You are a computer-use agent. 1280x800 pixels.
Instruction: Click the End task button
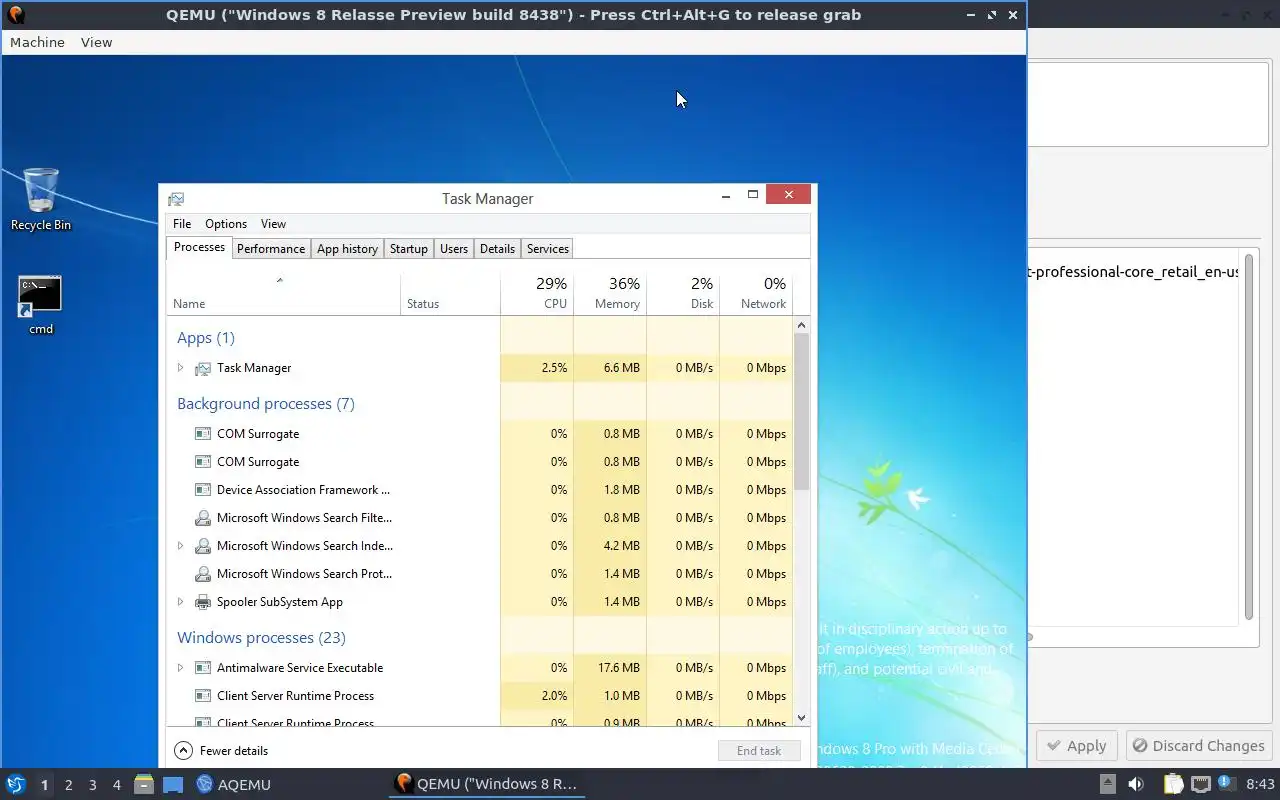coord(759,751)
